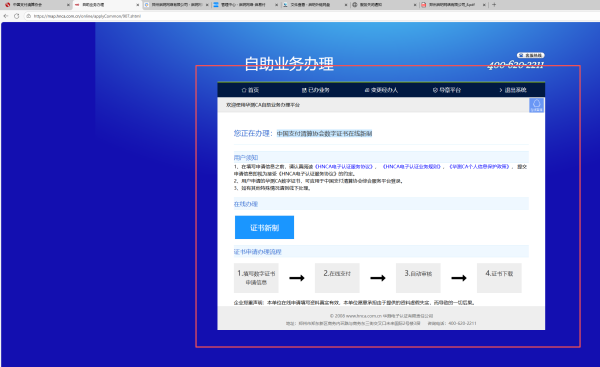Close the PDF document browser tab
This screenshot has width=600, height=367.
click(484, 5)
